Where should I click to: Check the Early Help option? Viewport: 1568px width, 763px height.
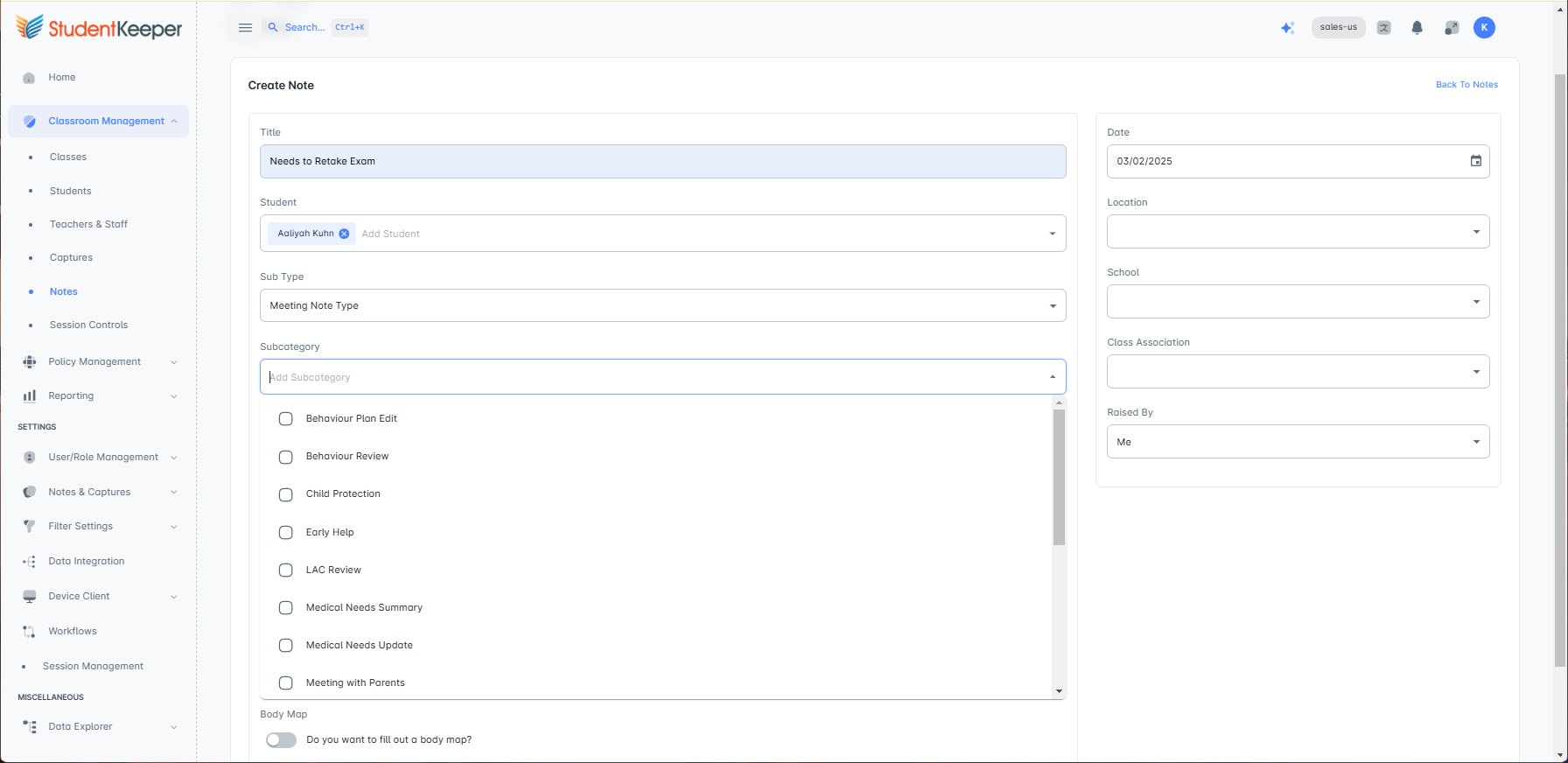tap(285, 532)
